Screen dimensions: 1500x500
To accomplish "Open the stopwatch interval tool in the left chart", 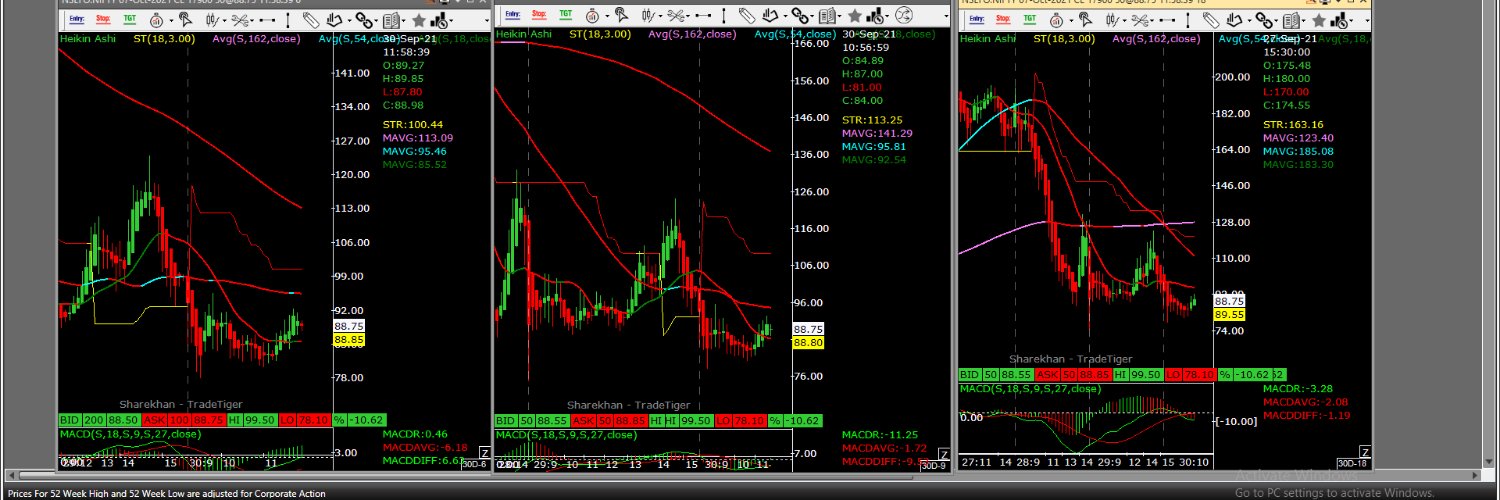I will click(x=156, y=20).
